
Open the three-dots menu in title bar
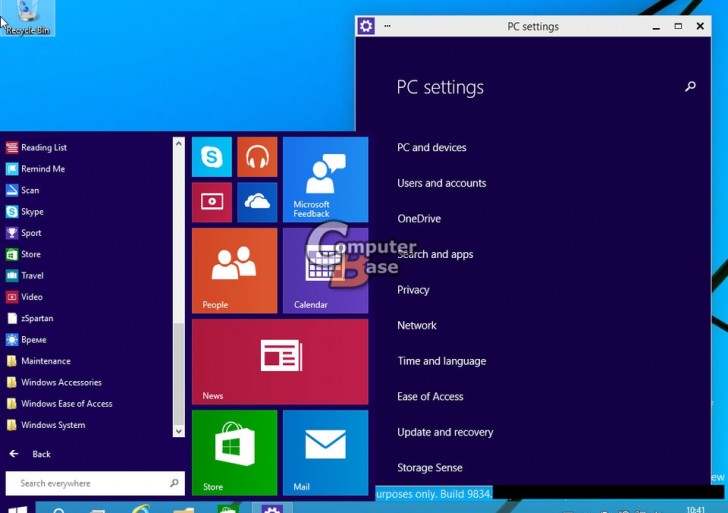[x=387, y=26]
